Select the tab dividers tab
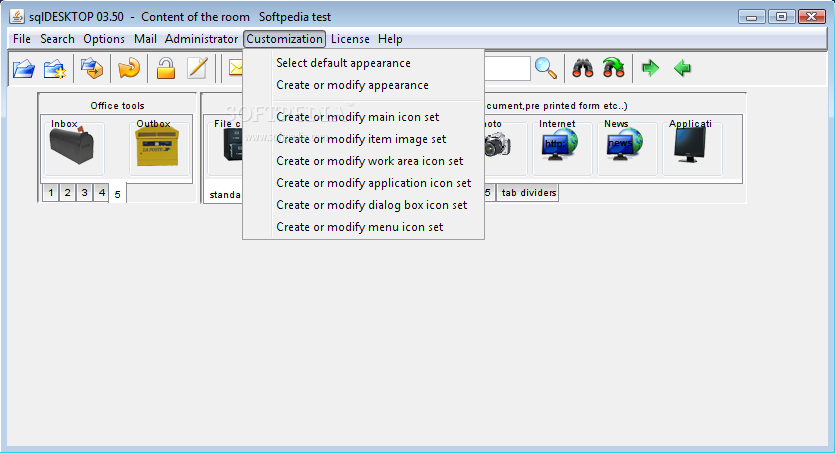The width and height of the screenshot is (835, 453). coord(528,193)
